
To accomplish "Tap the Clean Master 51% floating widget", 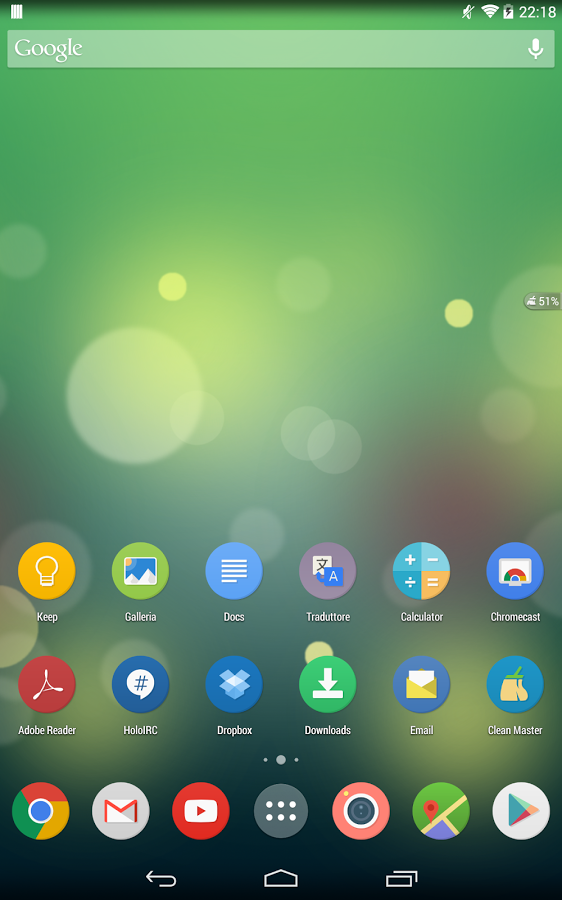I will [542, 301].
